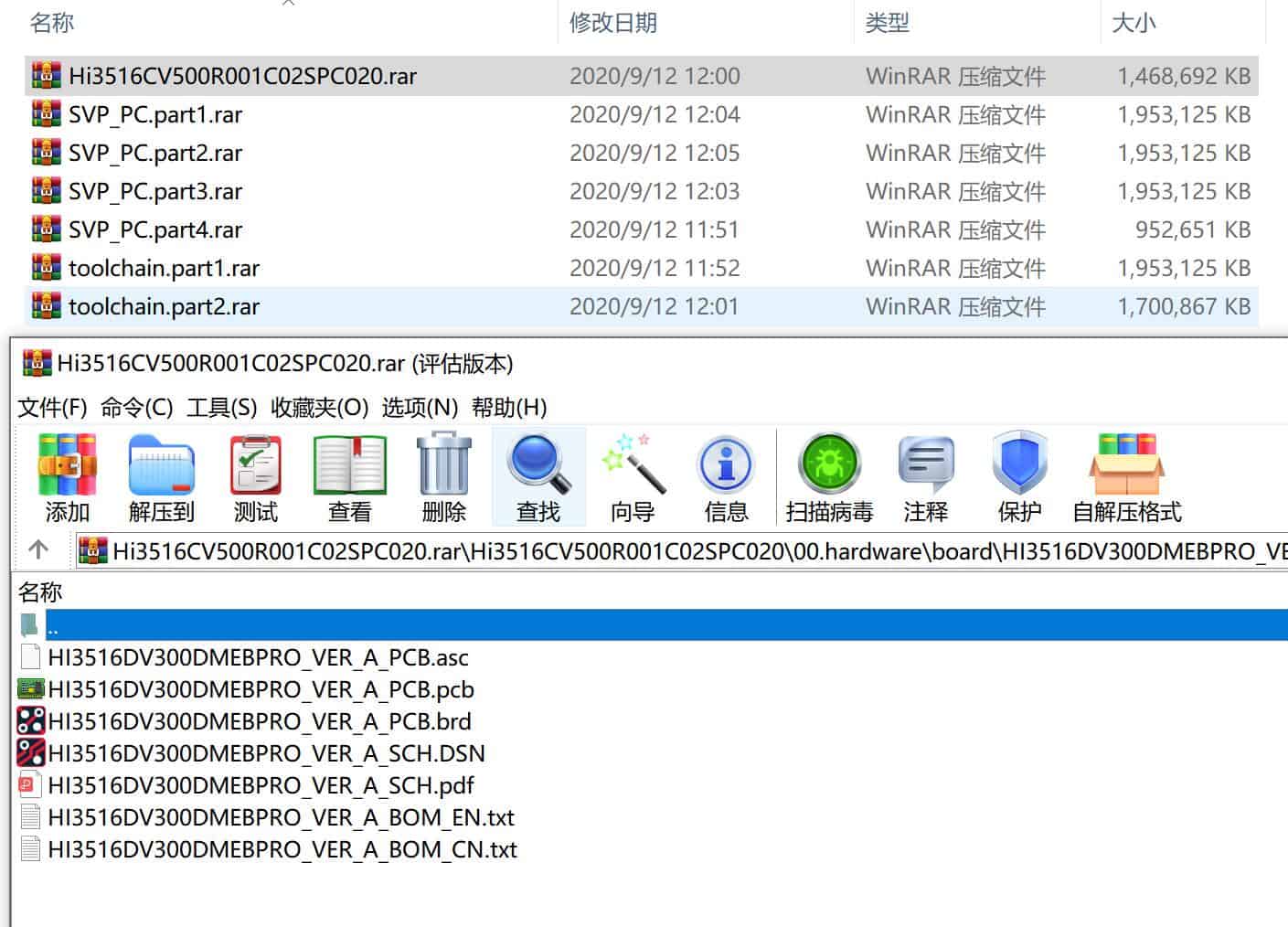
Task: Click the archive path address field
Action: tap(681, 550)
